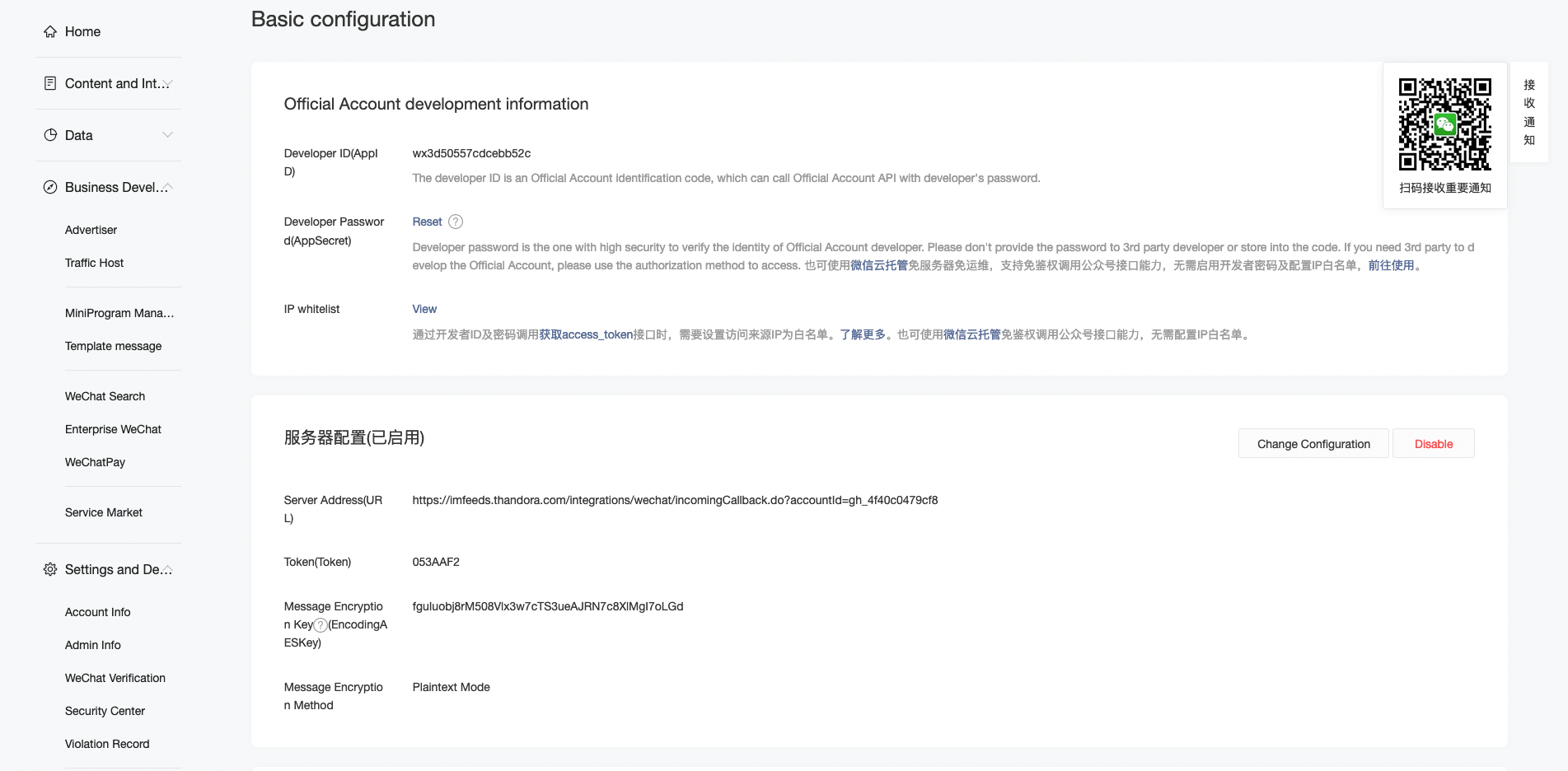Click the Reset link for developer password
This screenshot has height=771, width=1568.
pyautogui.click(x=427, y=222)
